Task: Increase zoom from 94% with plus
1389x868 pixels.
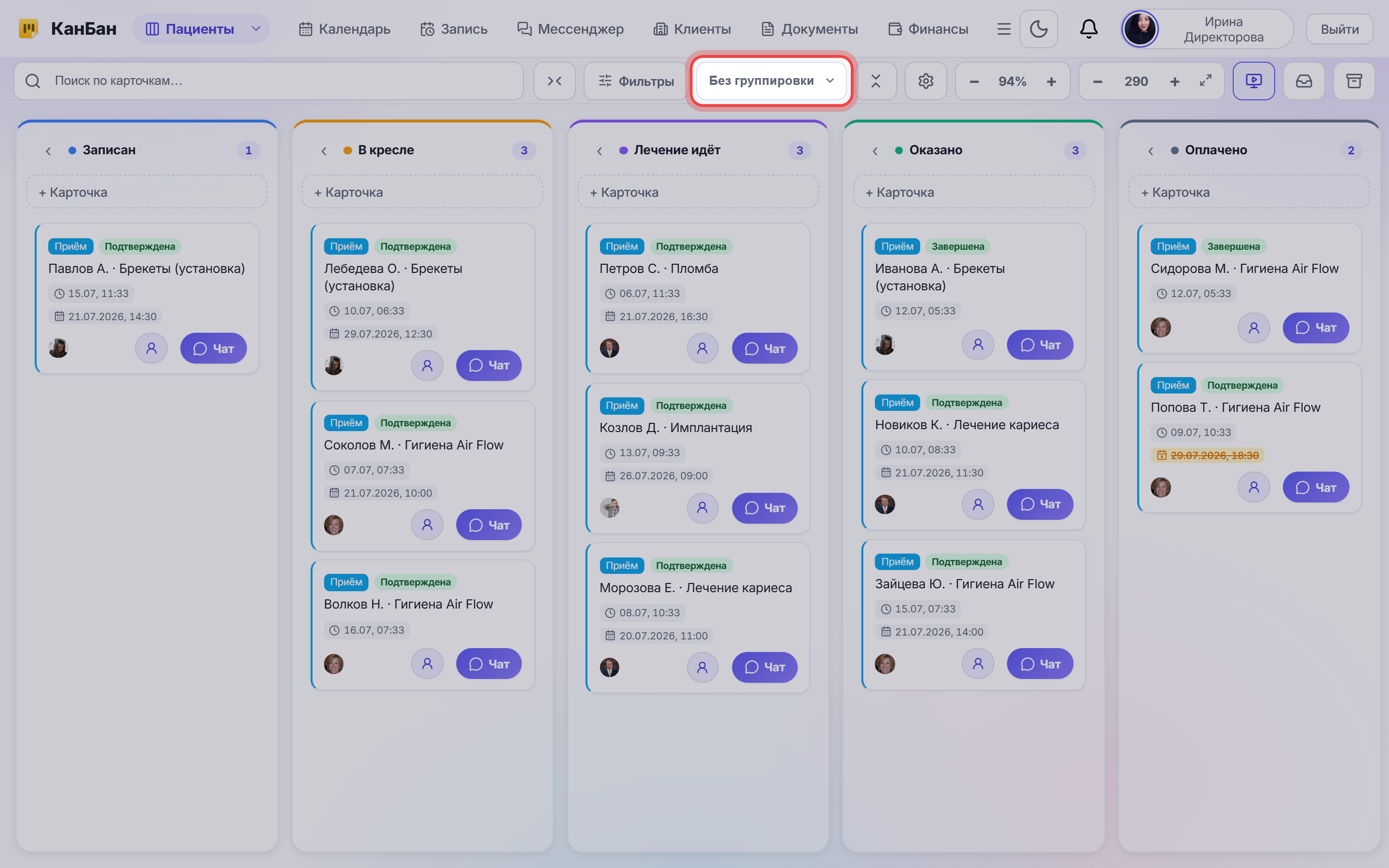Action: click(x=1051, y=81)
